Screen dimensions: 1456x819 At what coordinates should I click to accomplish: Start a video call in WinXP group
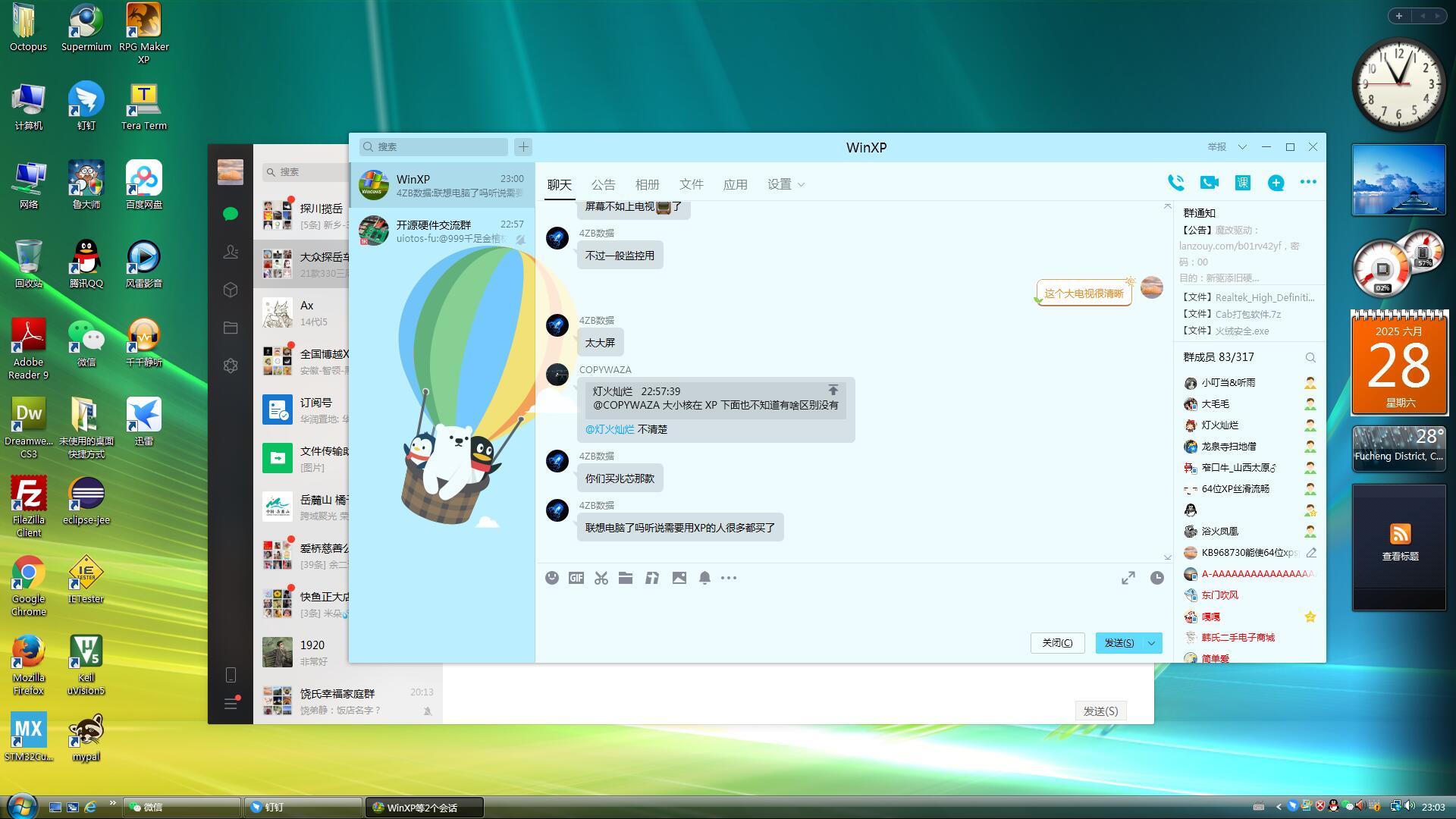pos(1210,183)
